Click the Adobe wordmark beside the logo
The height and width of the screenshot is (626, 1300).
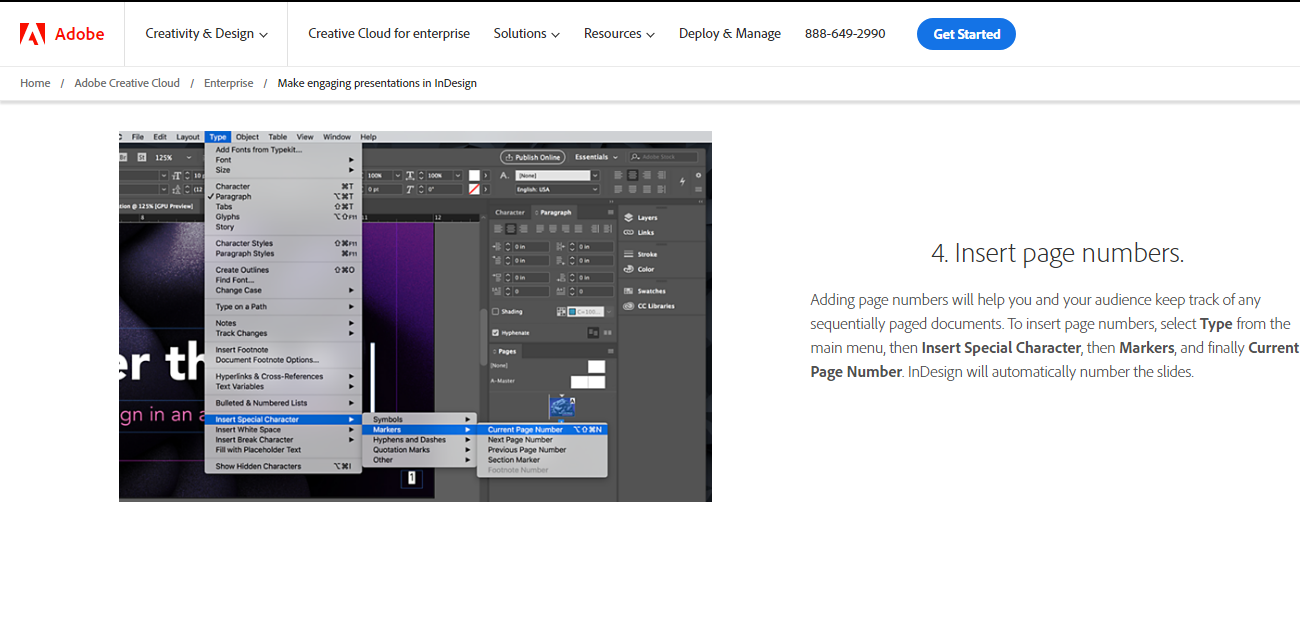(x=79, y=34)
